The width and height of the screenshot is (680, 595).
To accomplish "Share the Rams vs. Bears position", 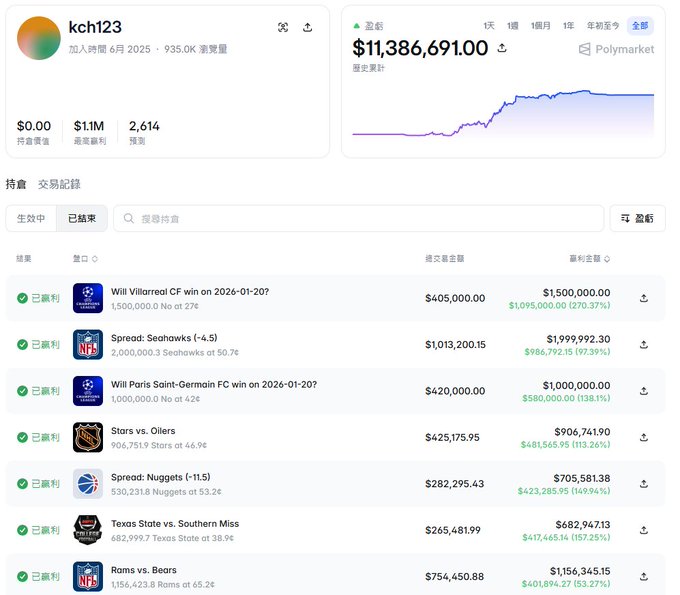I will point(644,576).
